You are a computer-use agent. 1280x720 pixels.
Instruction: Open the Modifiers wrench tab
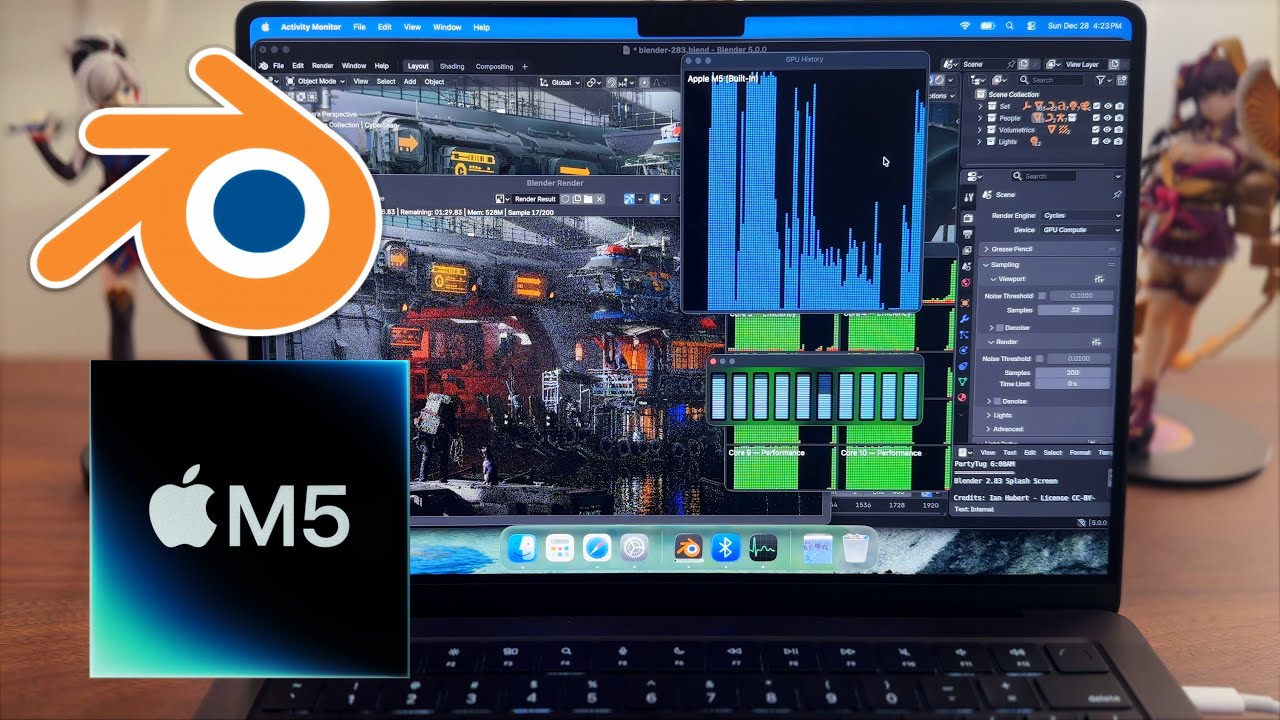click(964, 319)
